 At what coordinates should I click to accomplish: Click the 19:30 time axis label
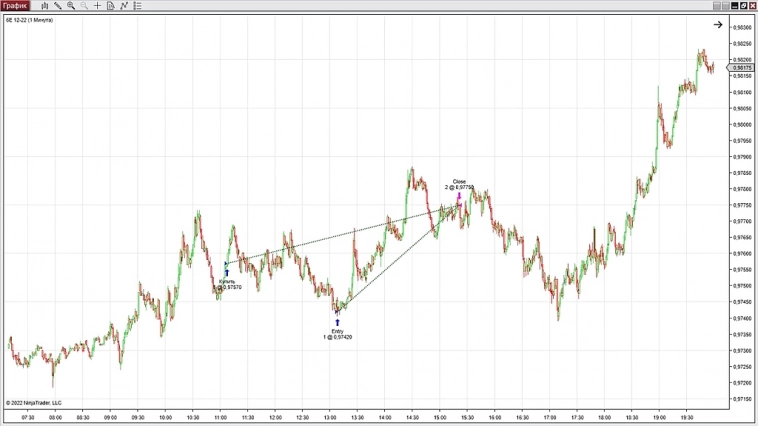coord(686,417)
